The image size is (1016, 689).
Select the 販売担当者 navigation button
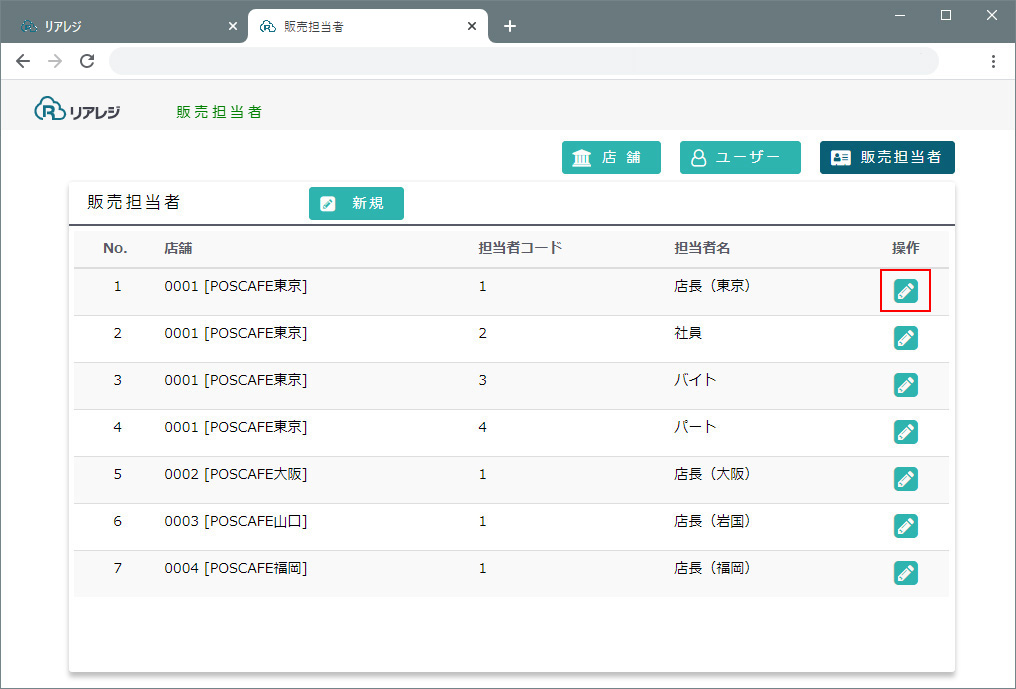(887, 158)
